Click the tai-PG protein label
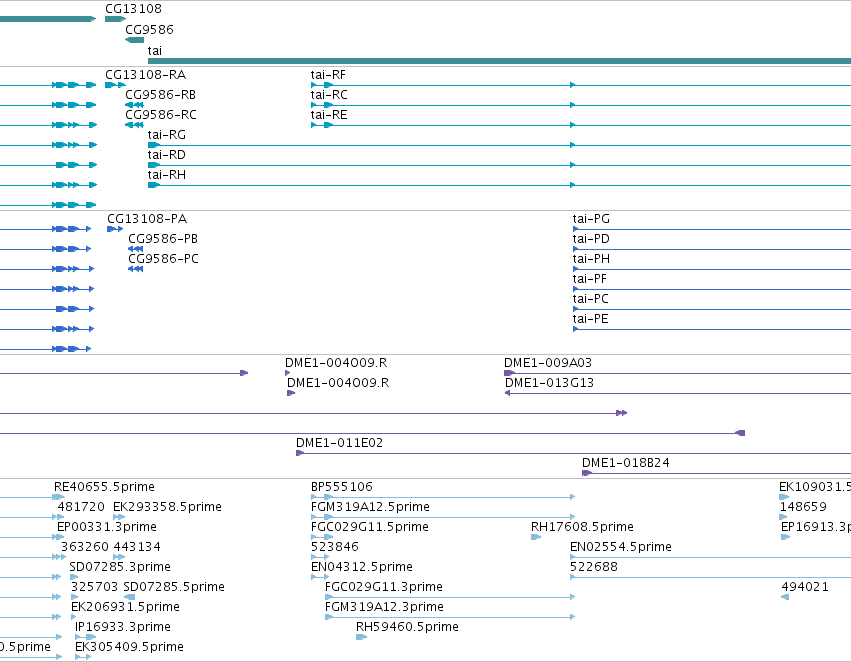 (591, 219)
